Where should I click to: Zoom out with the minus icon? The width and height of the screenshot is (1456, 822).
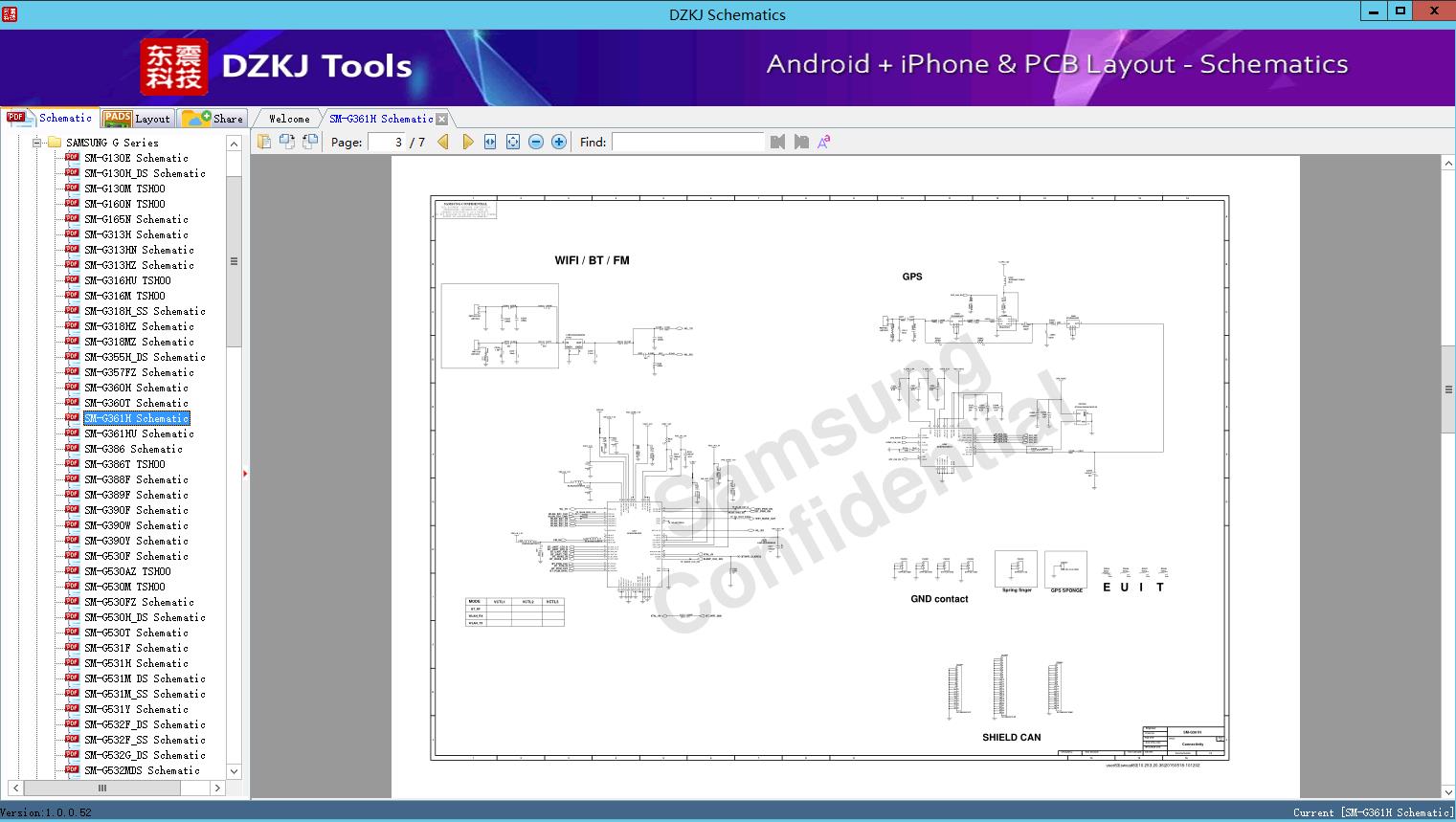536,142
